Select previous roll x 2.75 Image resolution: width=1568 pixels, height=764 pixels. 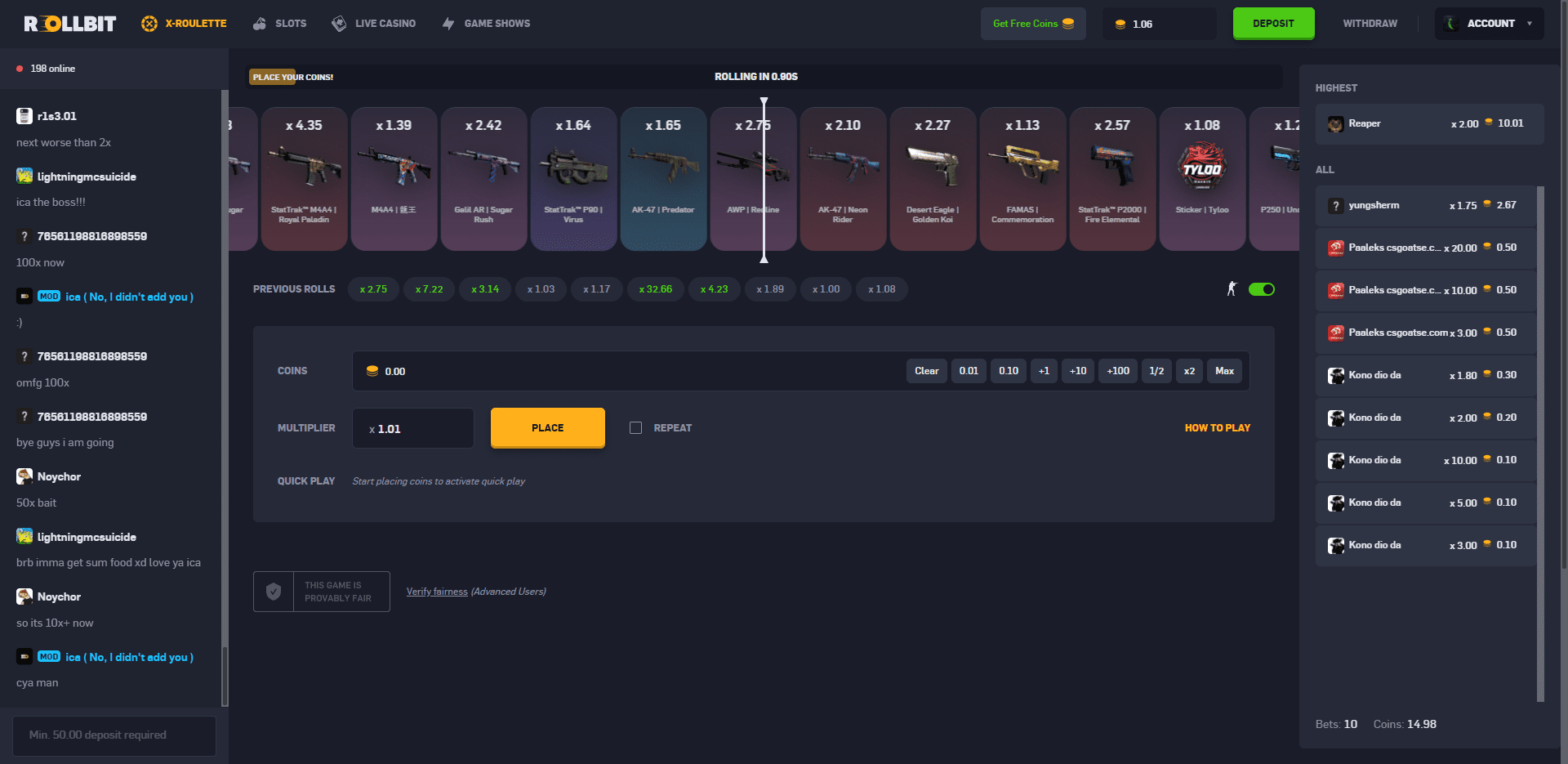(x=373, y=289)
